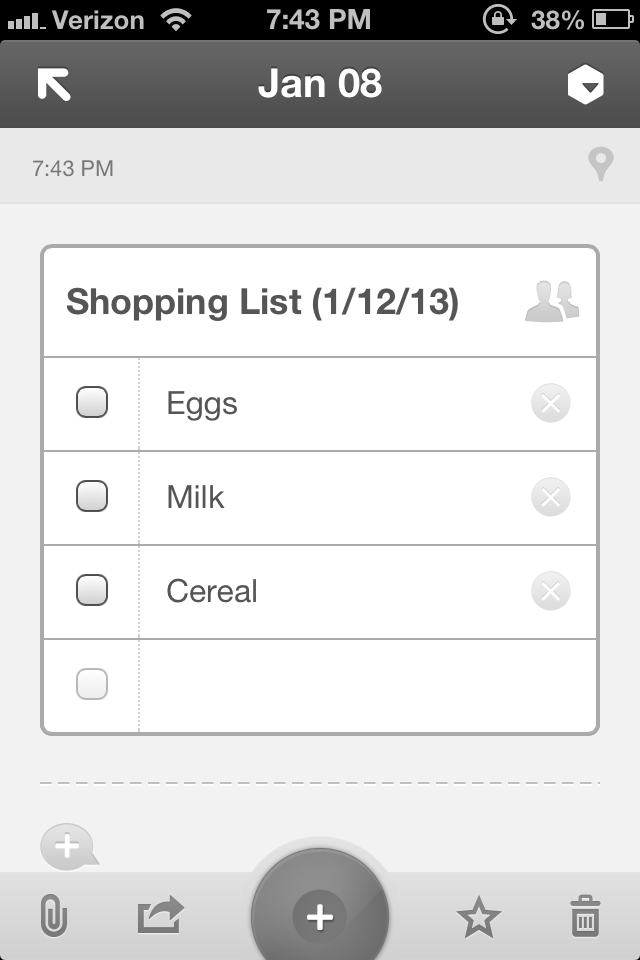Tap the share arrow icon
The height and width of the screenshot is (960, 640).
(x=160, y=915)
